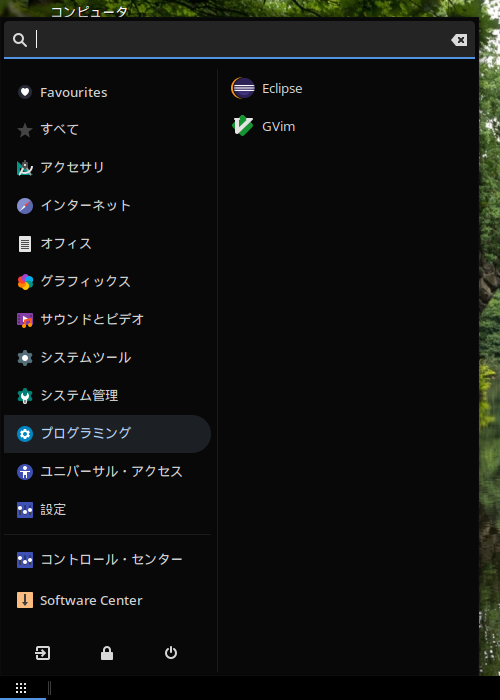Show the グラフィックス category

[107, 282]
